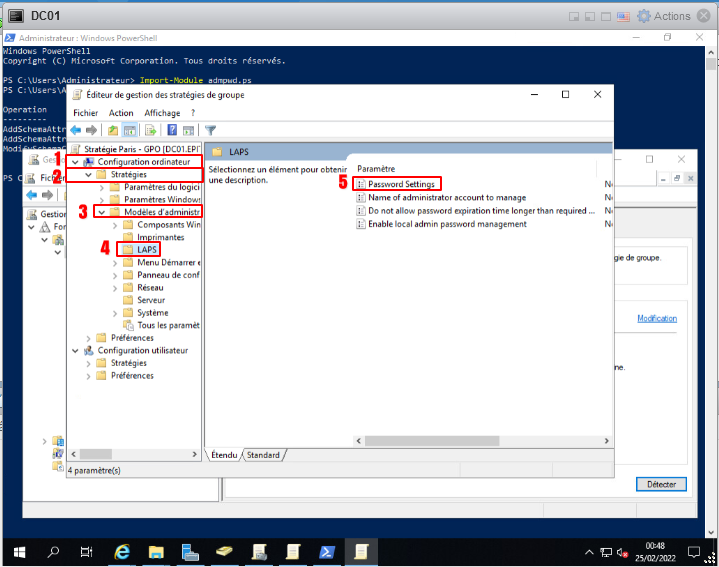719x567 pixels.
Task: Click the Back arrow in editor toolbar
Action: coord(75,130)
